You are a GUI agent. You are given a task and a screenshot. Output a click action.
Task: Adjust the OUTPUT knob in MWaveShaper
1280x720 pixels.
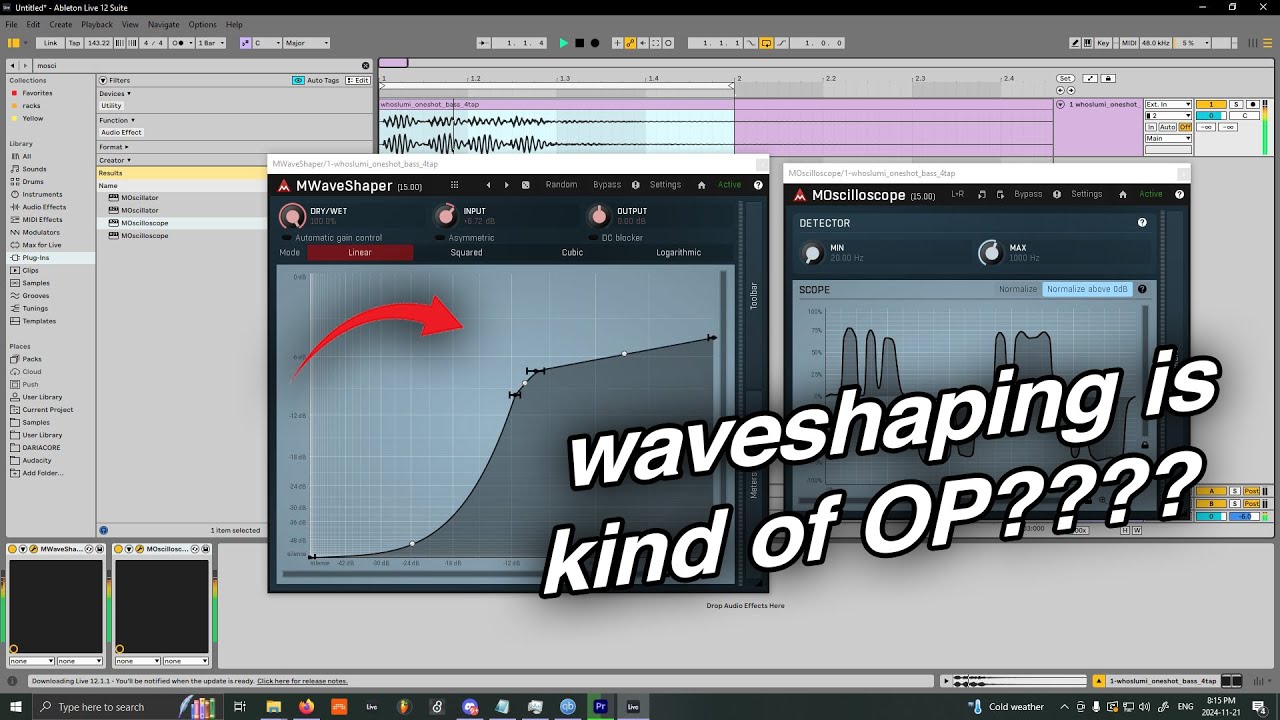[x=598, y=216]
